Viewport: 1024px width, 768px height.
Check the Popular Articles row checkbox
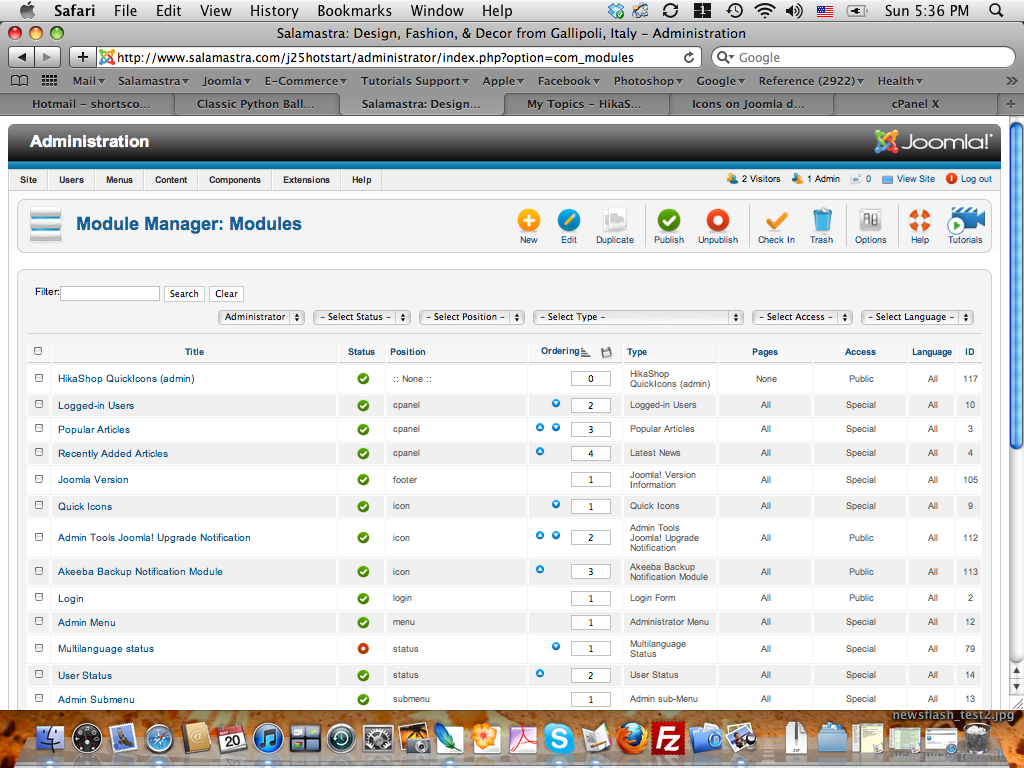coord(39,428)
